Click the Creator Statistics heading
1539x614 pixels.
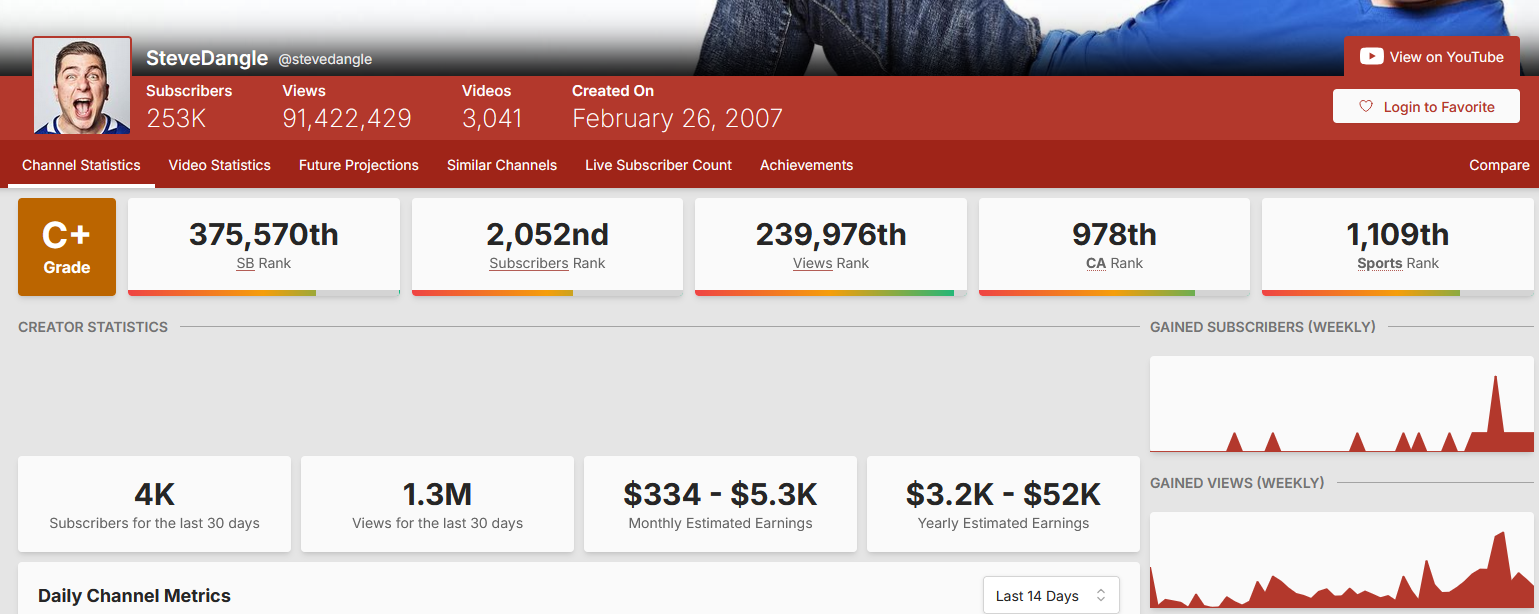pyautogui.click(x=93, y=327)
